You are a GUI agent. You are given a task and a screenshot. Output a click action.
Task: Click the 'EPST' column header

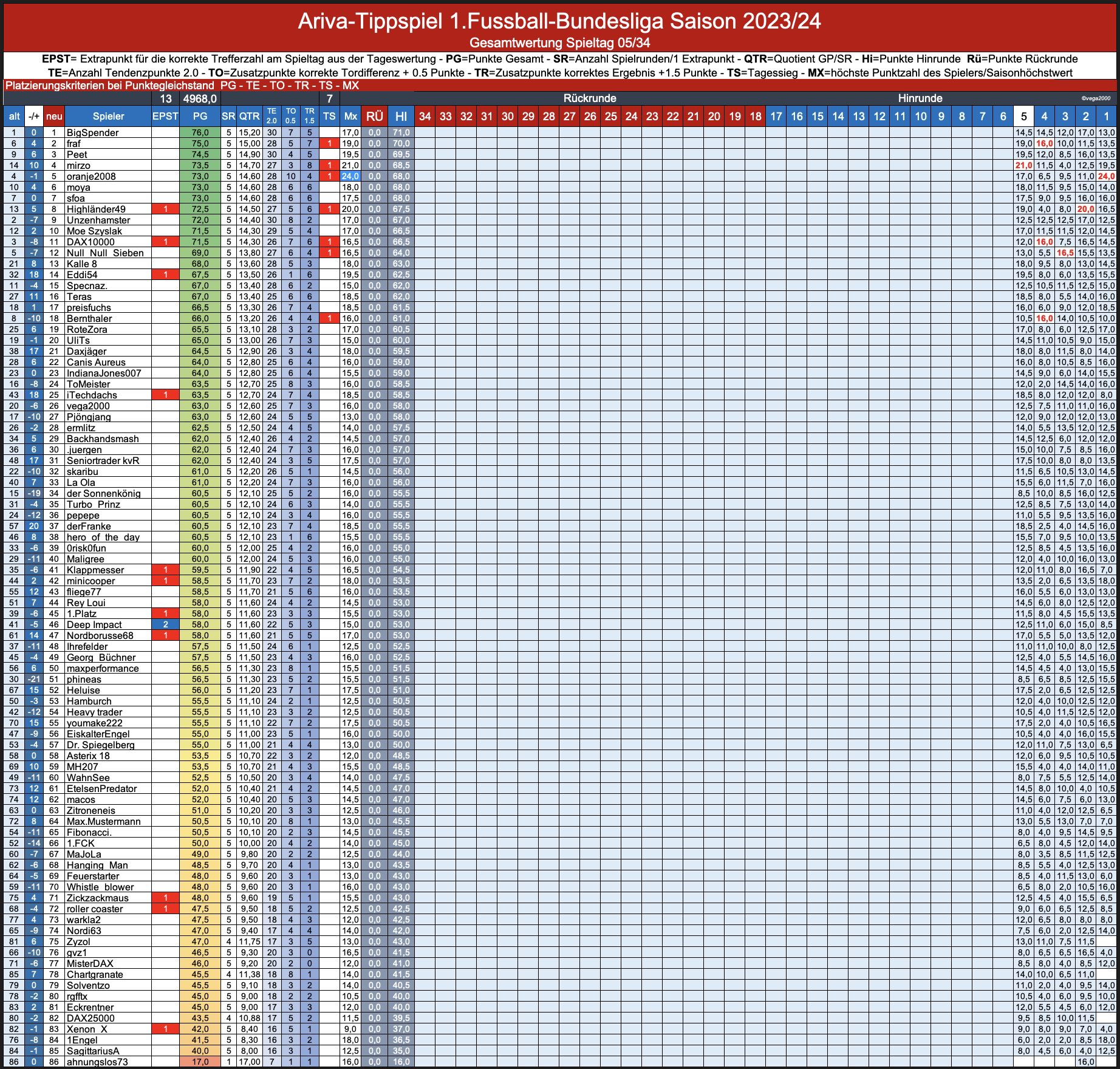[165, 116]
